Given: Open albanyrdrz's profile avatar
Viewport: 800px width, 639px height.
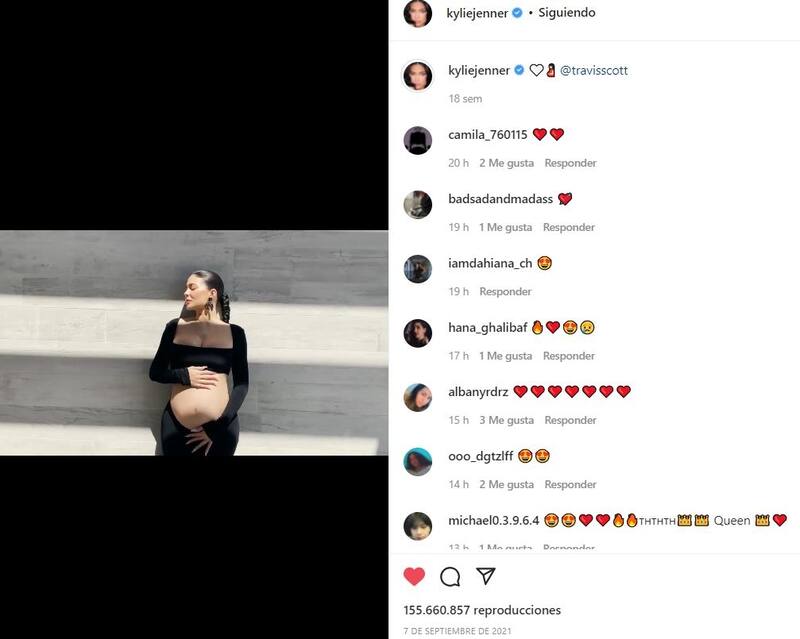Looking at the screenshot, I should (x=418, y=398).
